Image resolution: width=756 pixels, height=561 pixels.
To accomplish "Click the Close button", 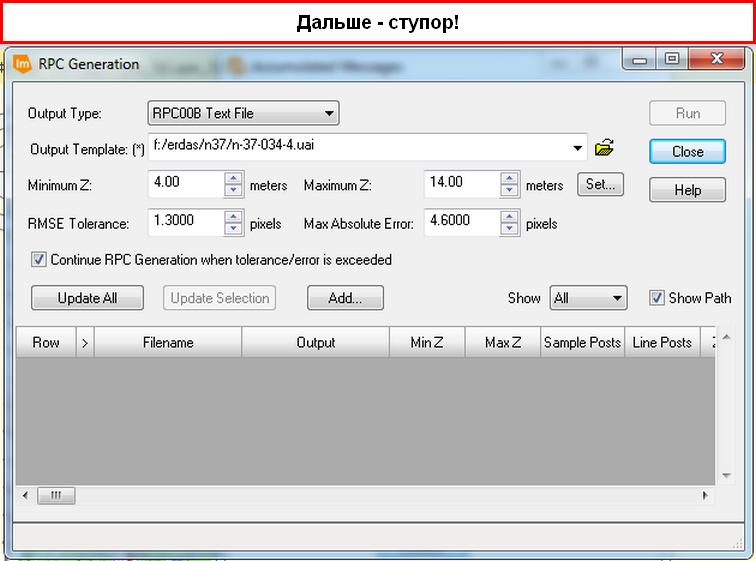I will pyautogui.click(x=687, y=152).
